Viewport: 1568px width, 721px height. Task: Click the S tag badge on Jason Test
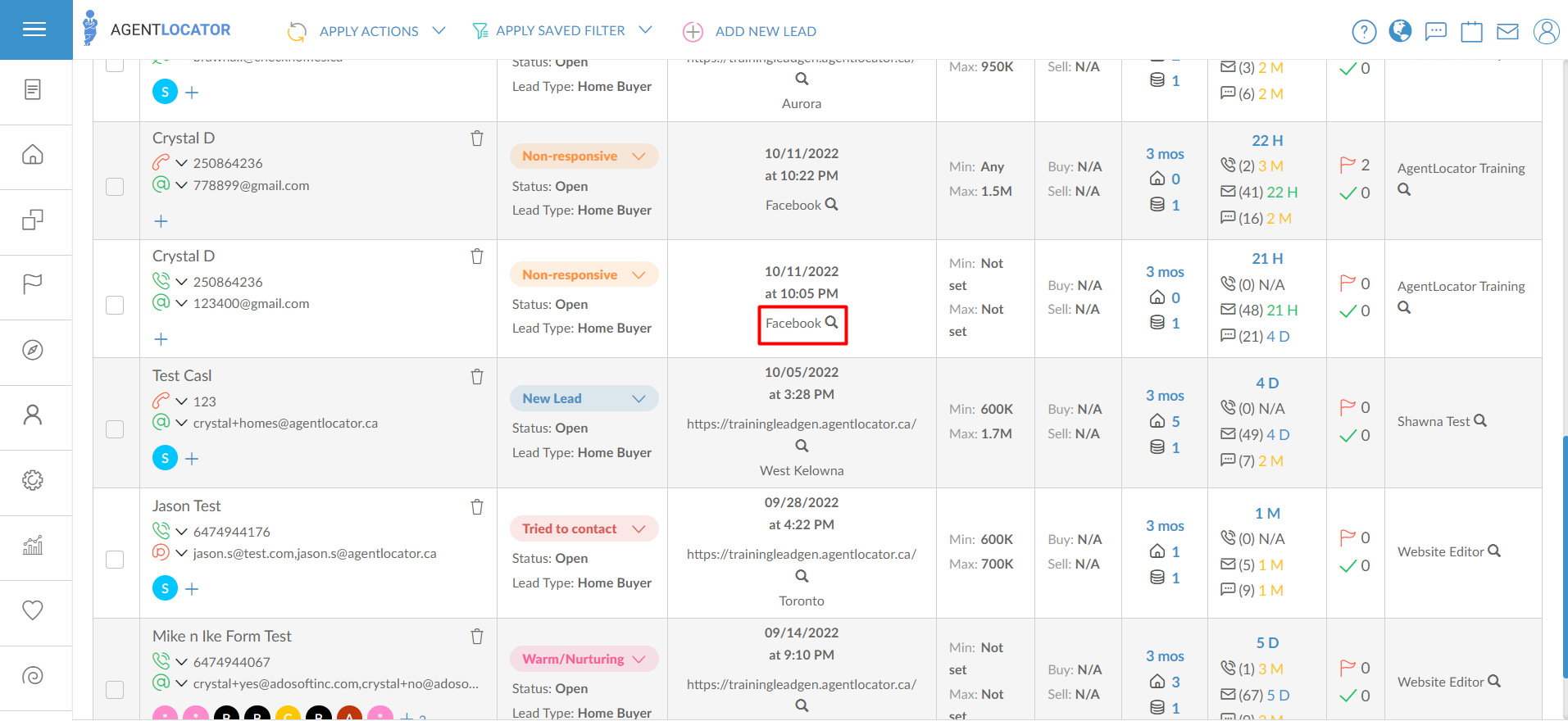point(165,588)
